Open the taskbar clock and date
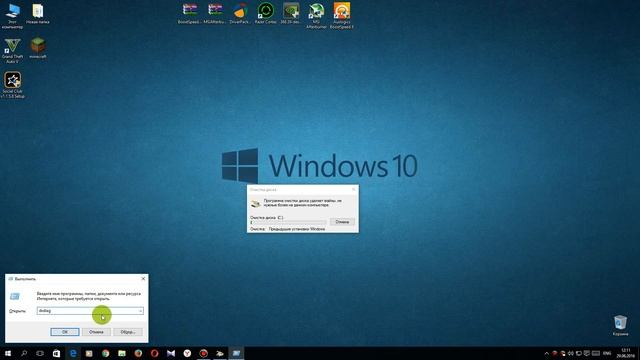 625,353
